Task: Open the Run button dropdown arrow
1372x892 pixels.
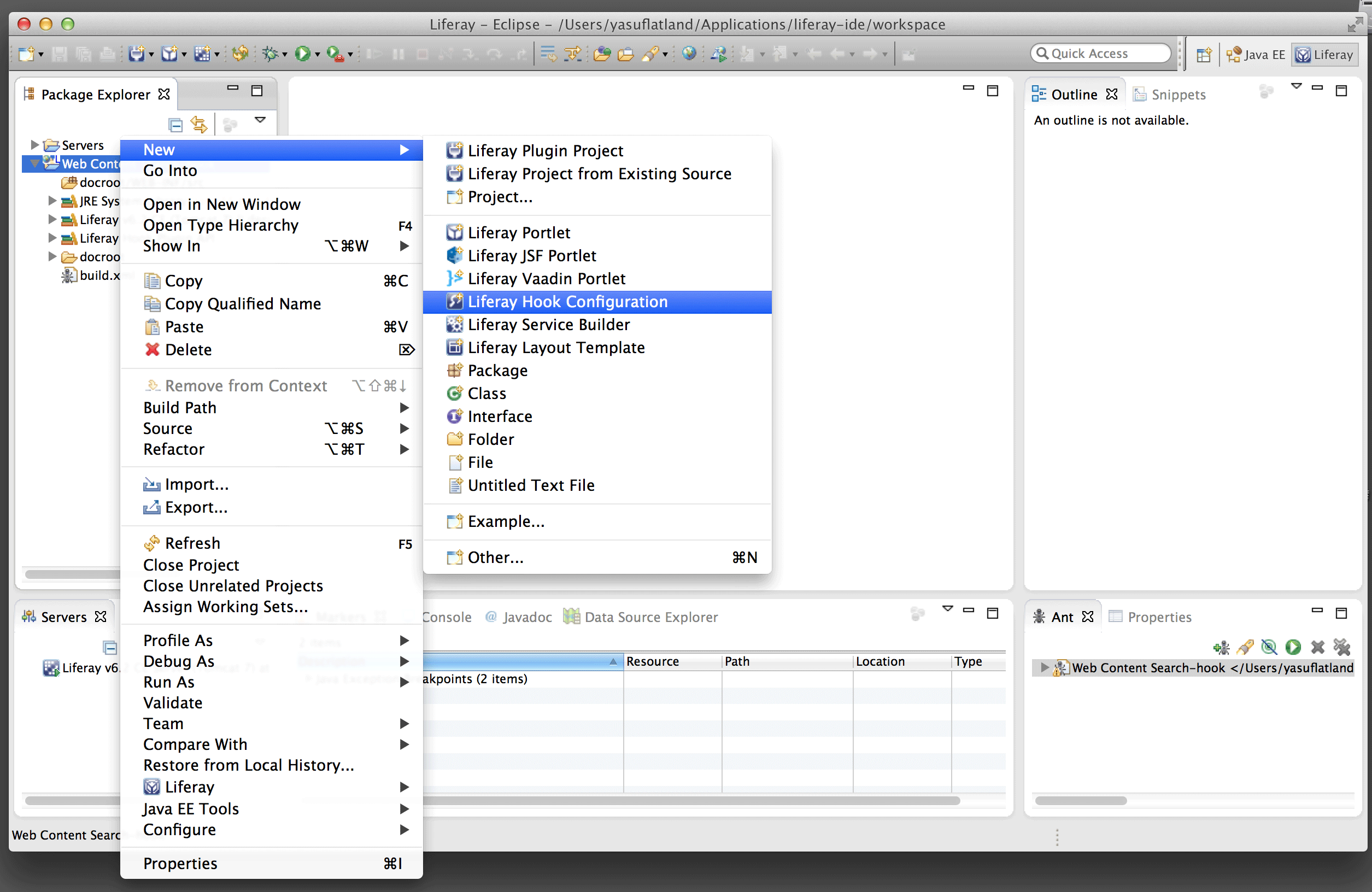Action: pos(318,55)
